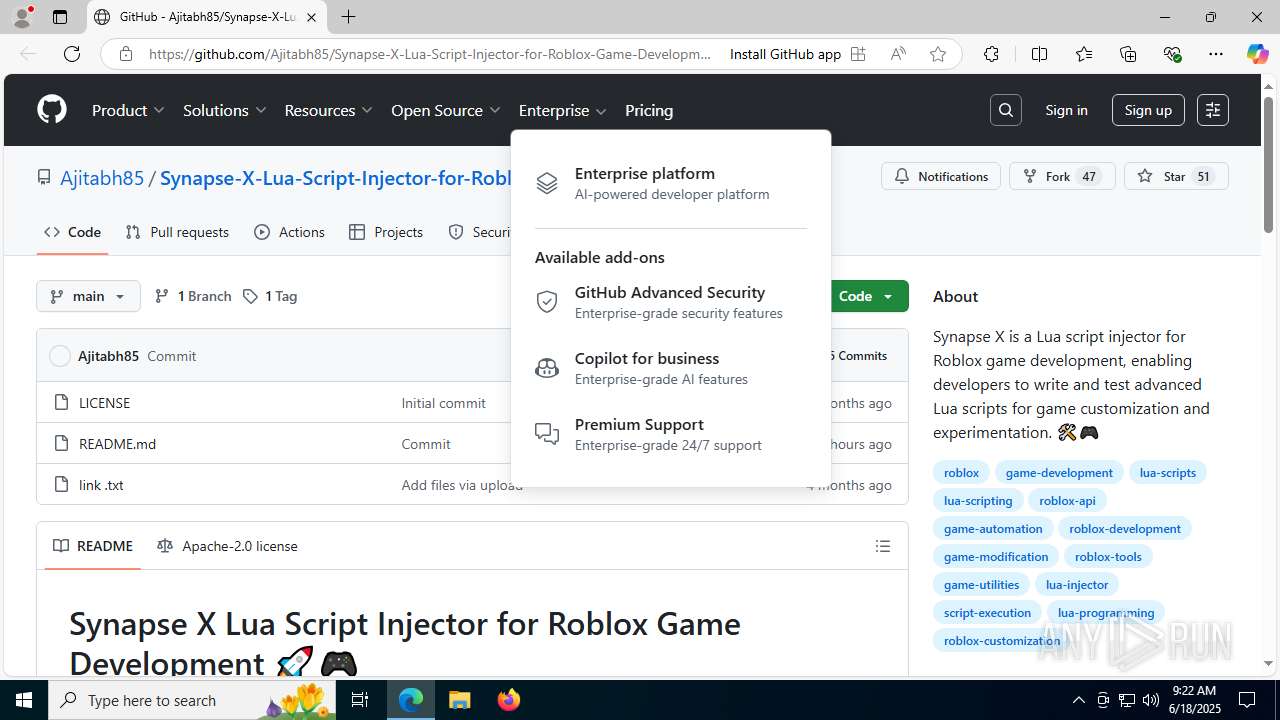Open Edge Collections icon
This screenshot has width=1280, height=720.
(x=1128, y=54)
